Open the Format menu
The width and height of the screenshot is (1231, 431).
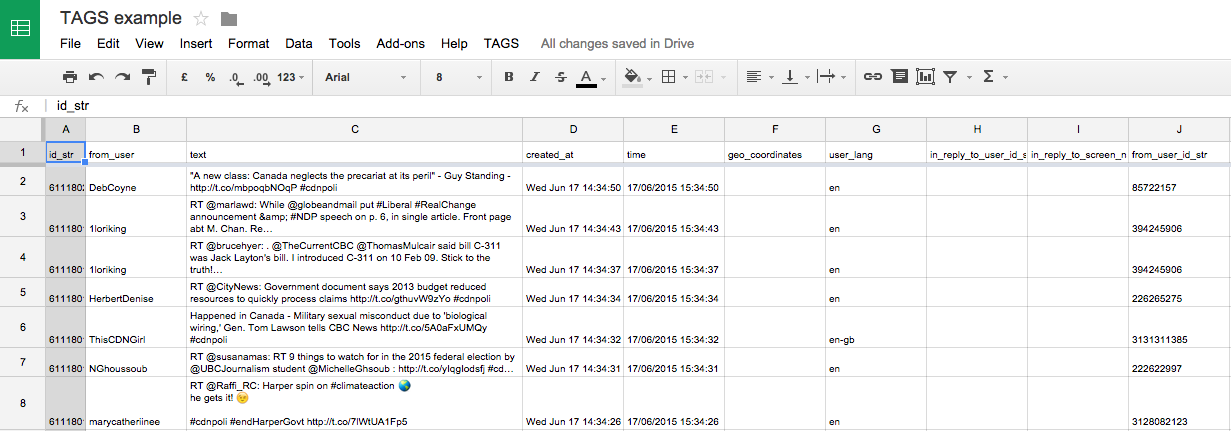248,43
